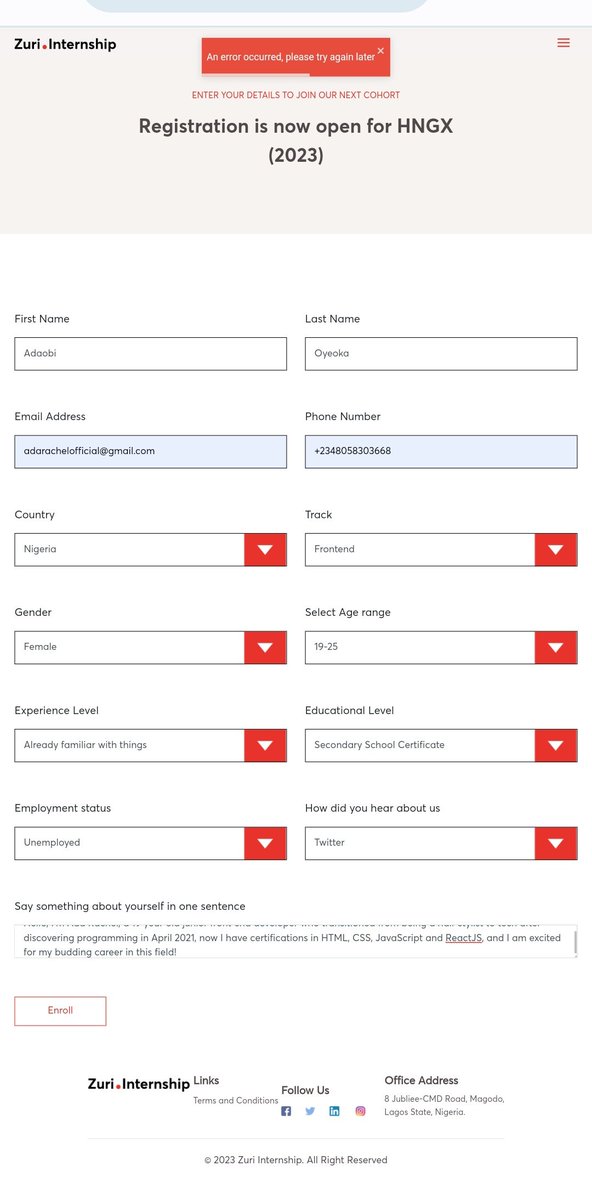Open the Instagram icon in footer
Screen dimensions: 592x1200
(361, 1111)
